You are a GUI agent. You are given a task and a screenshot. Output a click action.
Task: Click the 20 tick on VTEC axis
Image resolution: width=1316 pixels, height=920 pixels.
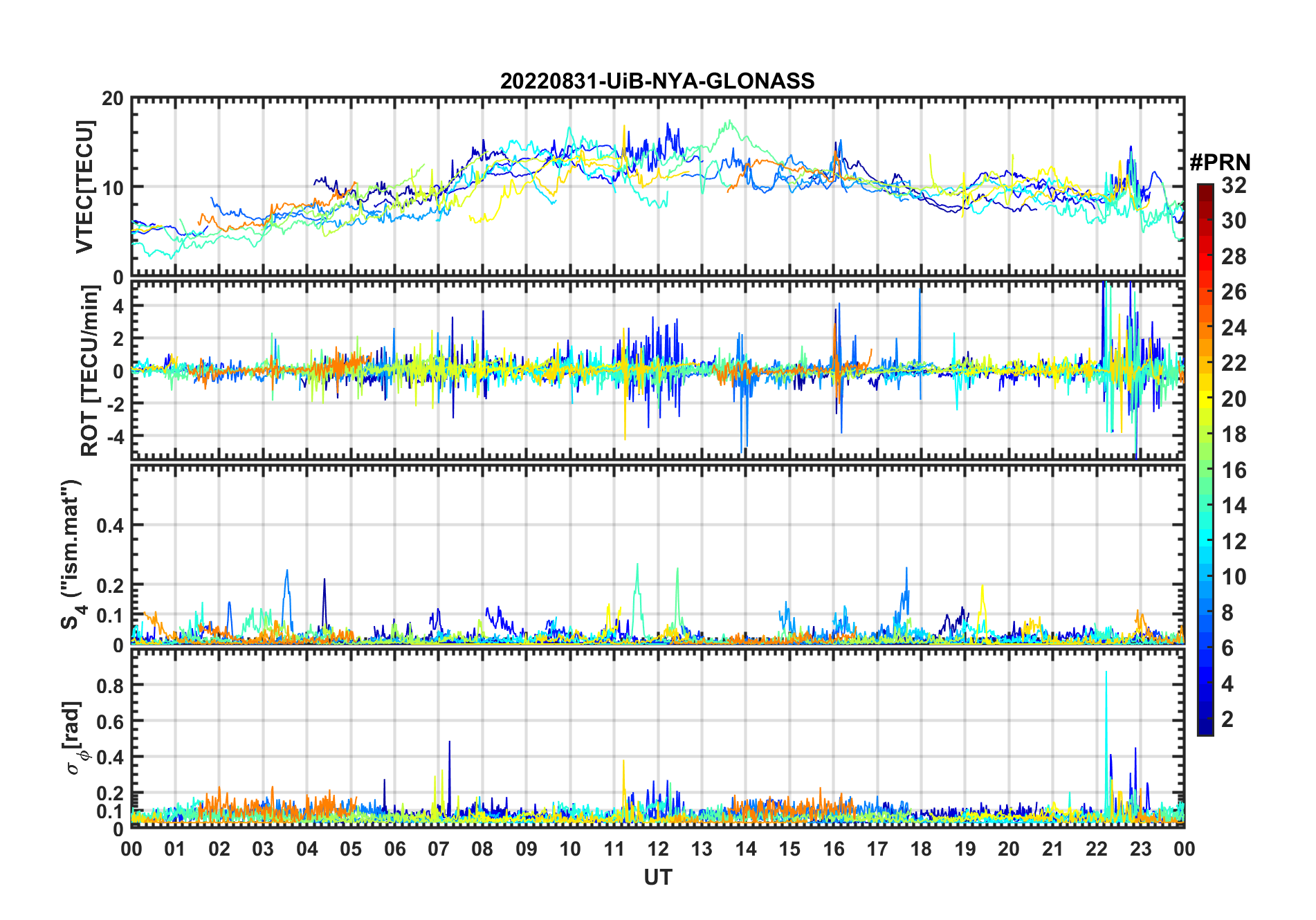click(x=113, y=99)
